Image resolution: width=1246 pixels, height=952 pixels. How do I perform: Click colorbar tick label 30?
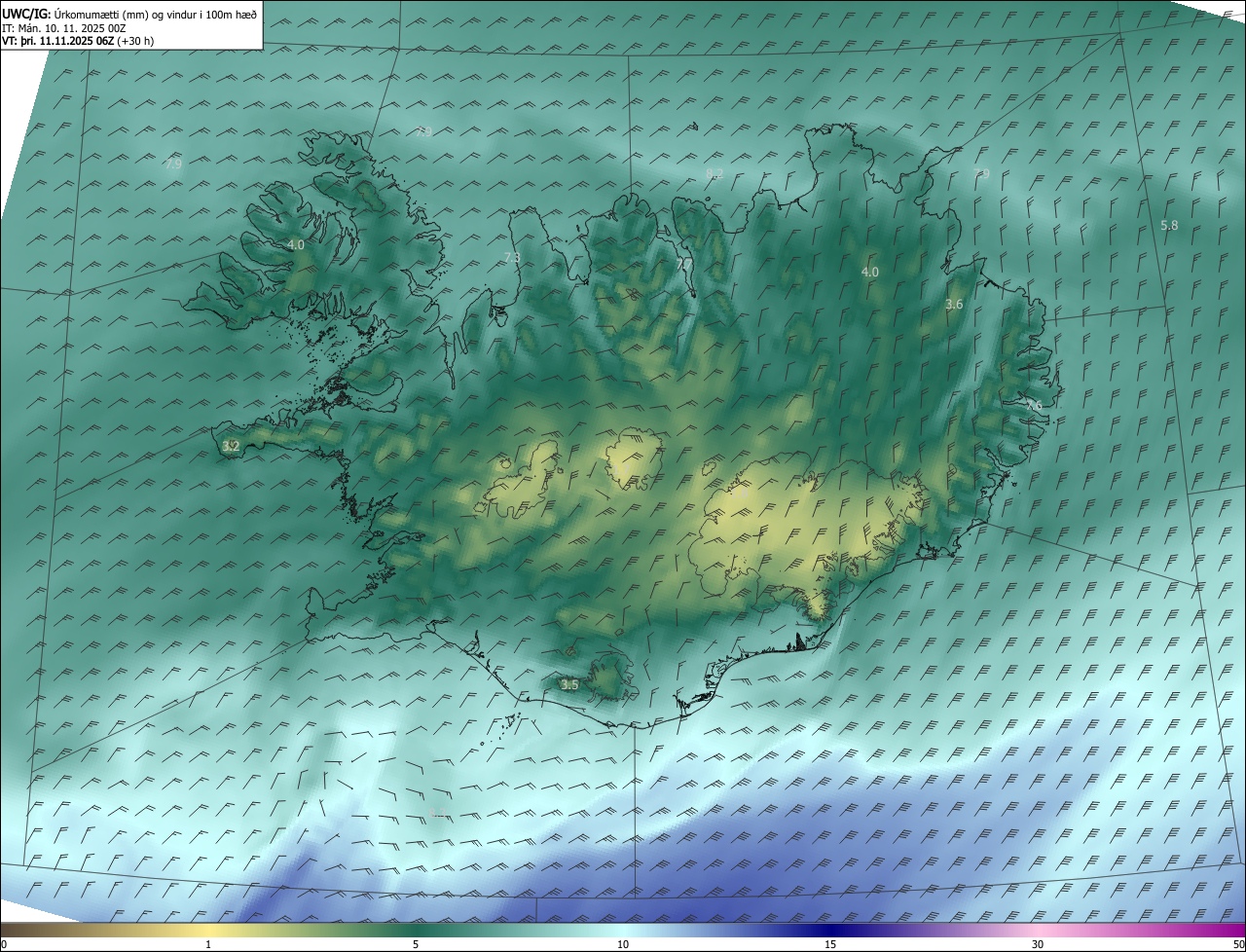coord(1038,944)
